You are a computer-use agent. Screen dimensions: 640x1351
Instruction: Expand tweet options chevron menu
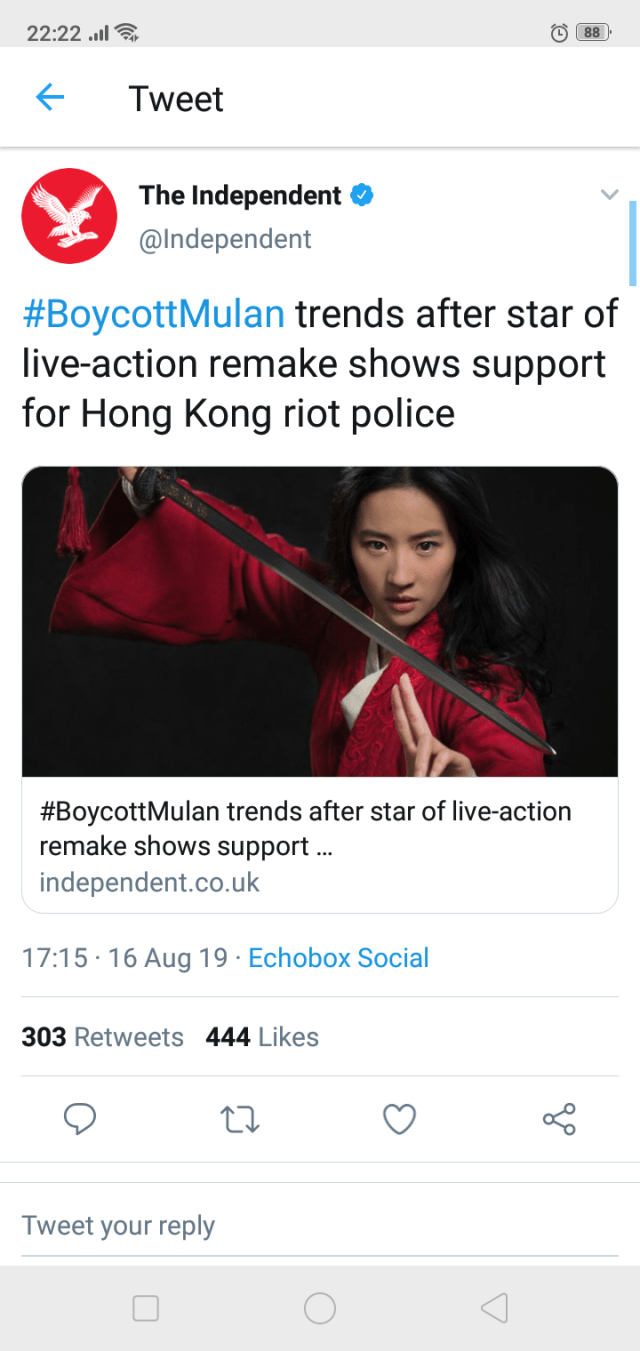point(609,194)
